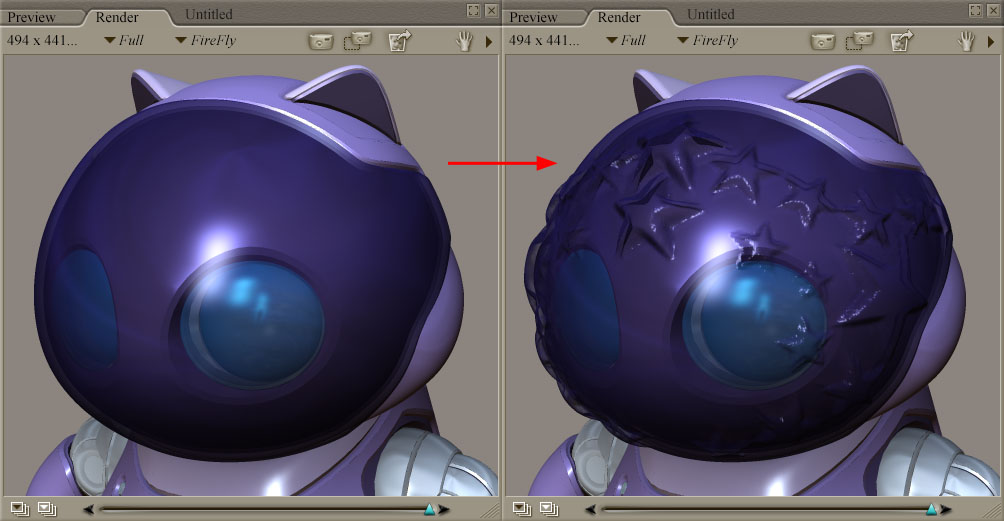Select Render tab in smooth-helmet panel
This screenshot has height=521, width=1004.
(x=117, y=17)
